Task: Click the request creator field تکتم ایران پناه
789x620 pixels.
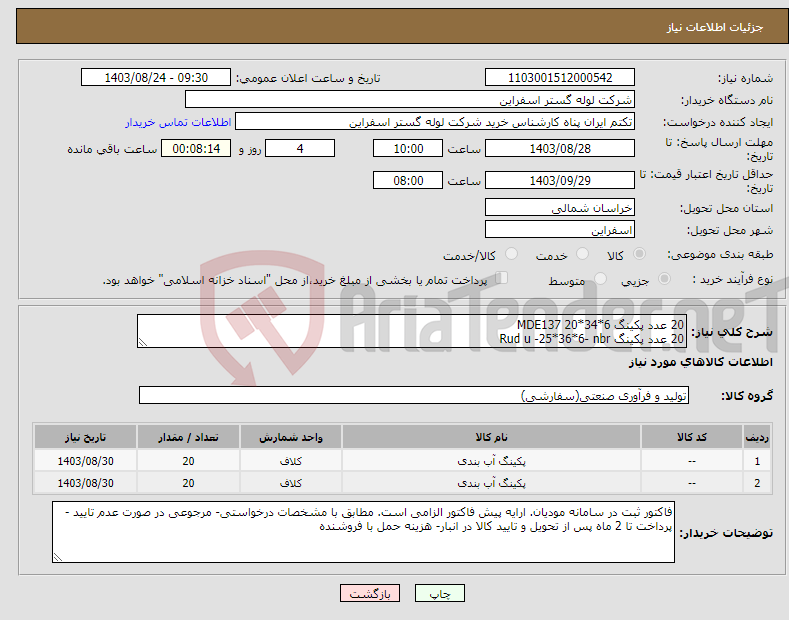Action: (435, 122)
